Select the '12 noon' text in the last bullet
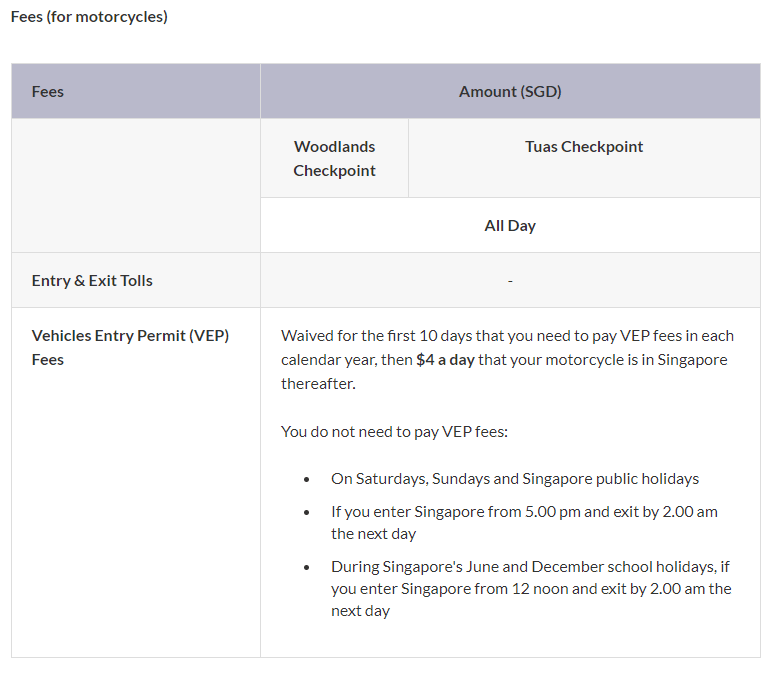The height and width of the screenshot is (676, 770). tap(571, 589)
